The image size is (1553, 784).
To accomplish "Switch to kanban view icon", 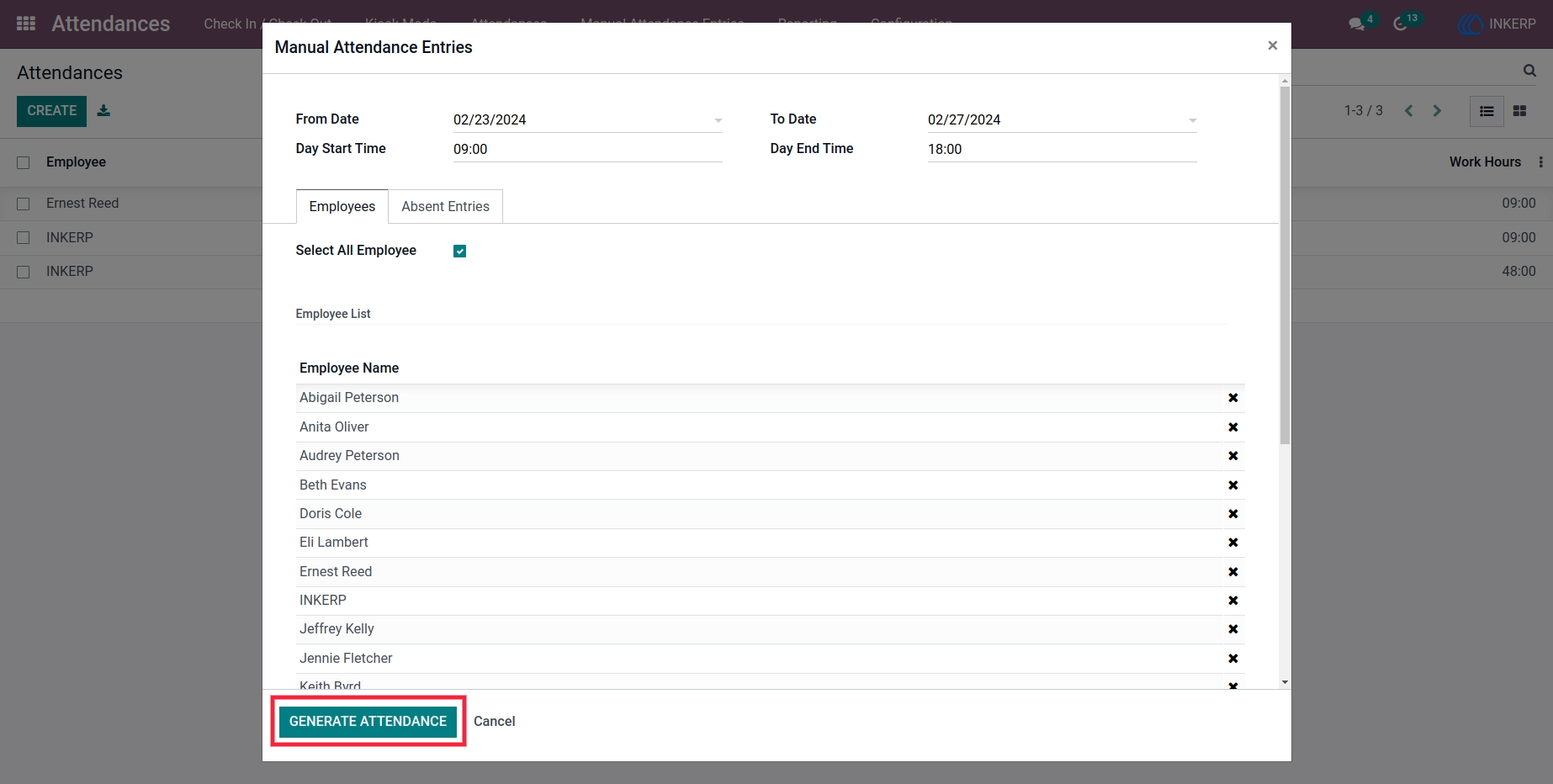I will [1519, 111].
